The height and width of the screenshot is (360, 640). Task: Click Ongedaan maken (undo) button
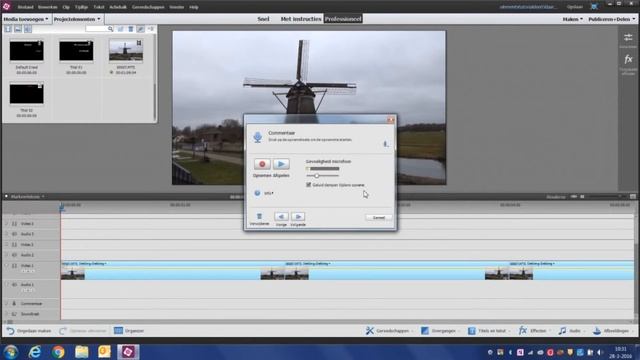point(29,331)
